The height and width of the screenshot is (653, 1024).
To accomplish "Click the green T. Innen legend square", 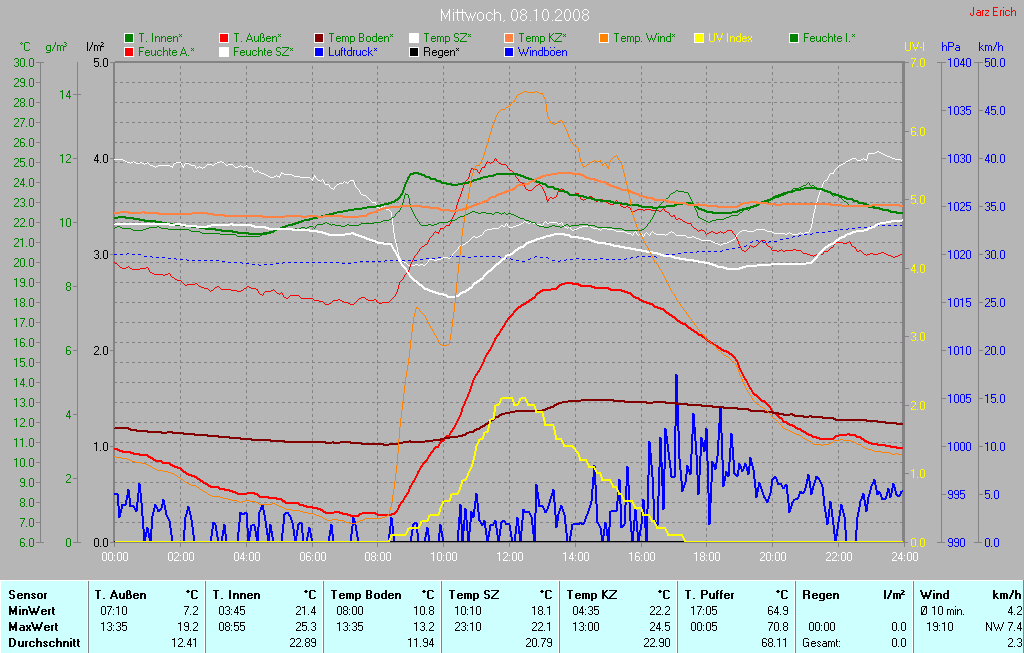I will click(129, 38).
